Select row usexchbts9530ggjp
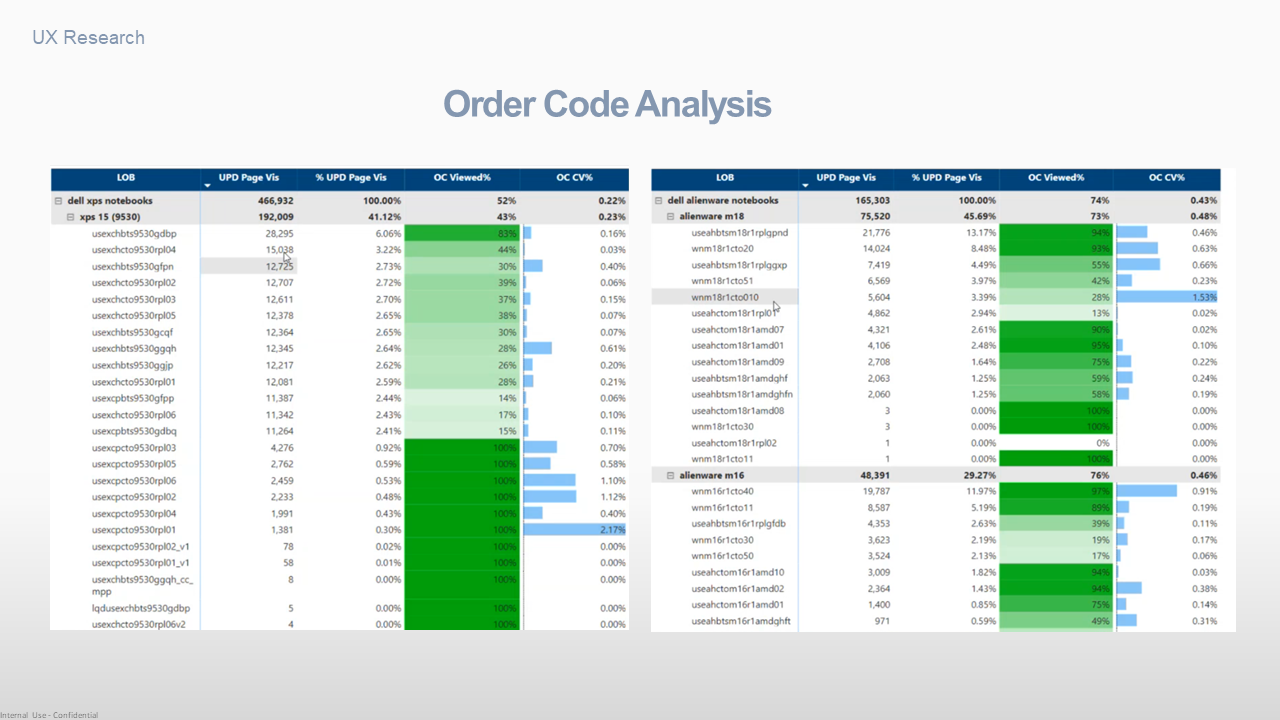This screenshot has width=1280, height=720. tap(340, 365)
